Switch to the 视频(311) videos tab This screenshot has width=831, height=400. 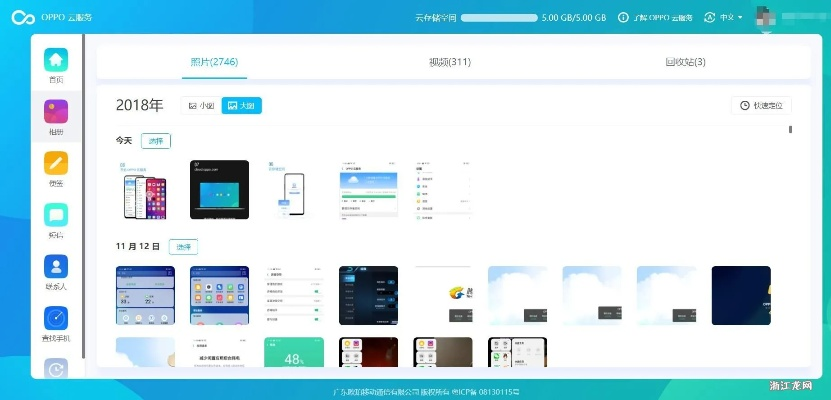(450, 62)
